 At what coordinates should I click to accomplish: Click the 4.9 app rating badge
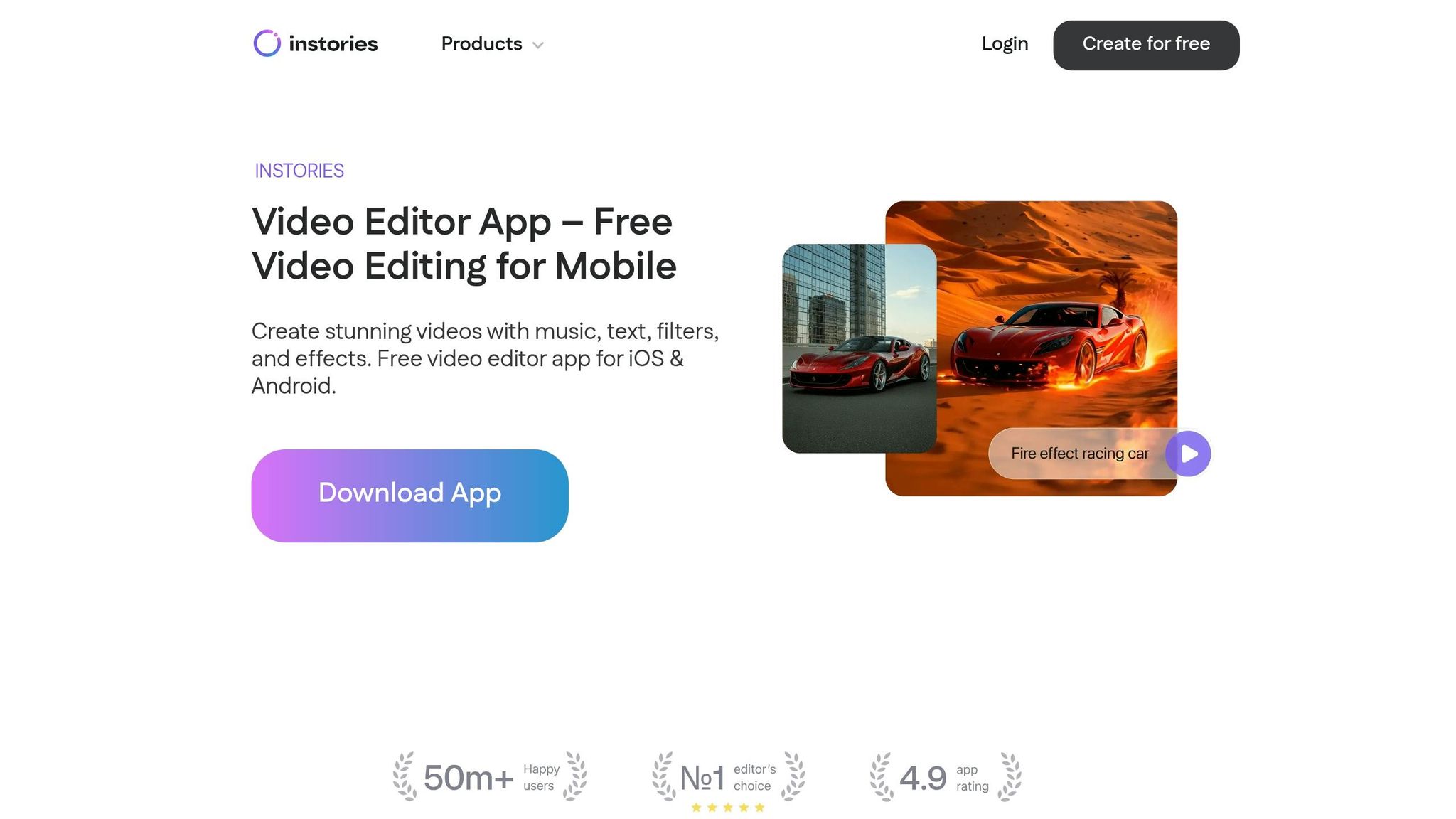pos(946,777)
